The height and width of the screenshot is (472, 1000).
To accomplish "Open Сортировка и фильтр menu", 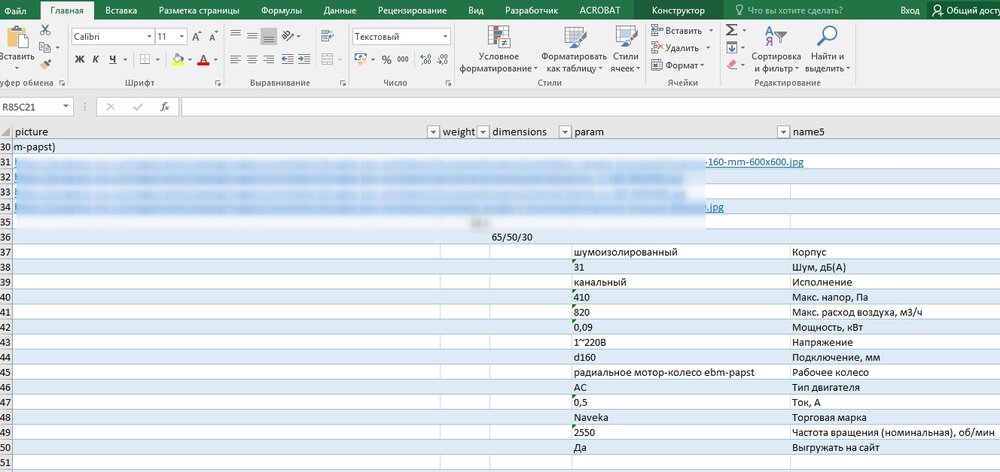I will pyautogui.click(x=776, y=49).
